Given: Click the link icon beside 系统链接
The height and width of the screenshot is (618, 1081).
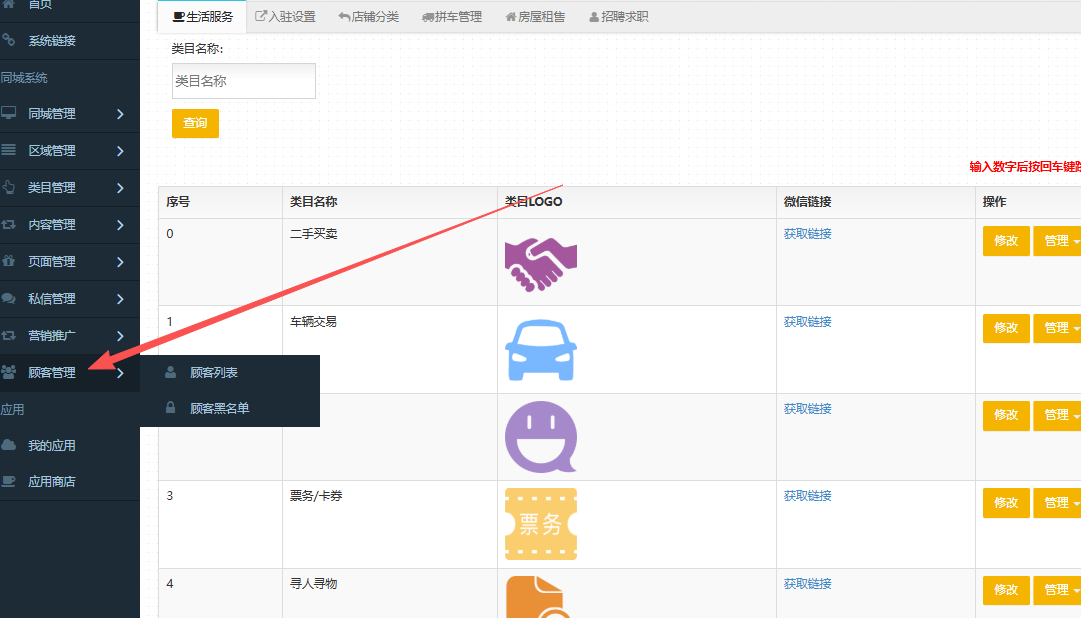Looking at the screenshot, I should tap(9, 41).
